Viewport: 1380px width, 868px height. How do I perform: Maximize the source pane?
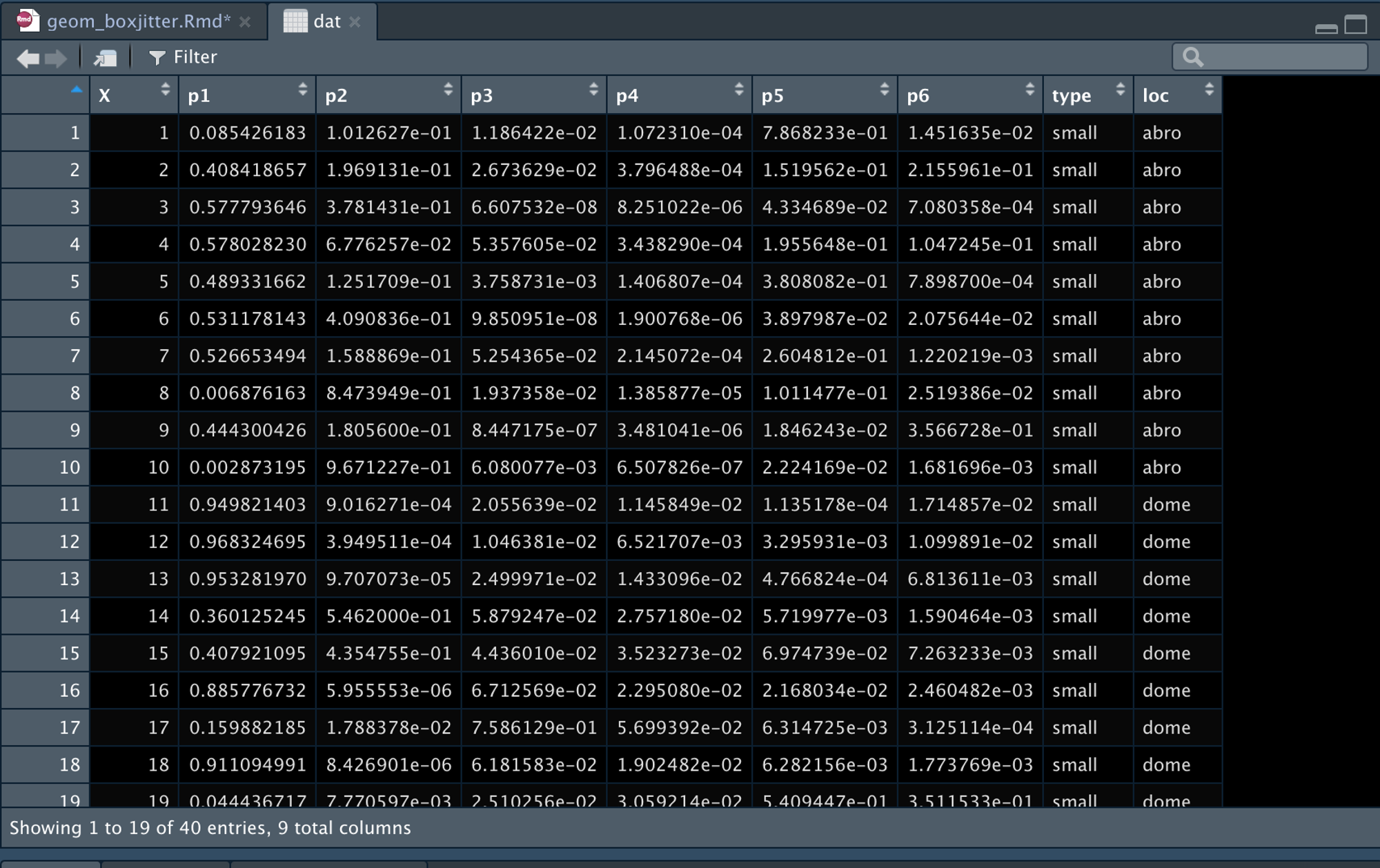(x=1356, y=25)
